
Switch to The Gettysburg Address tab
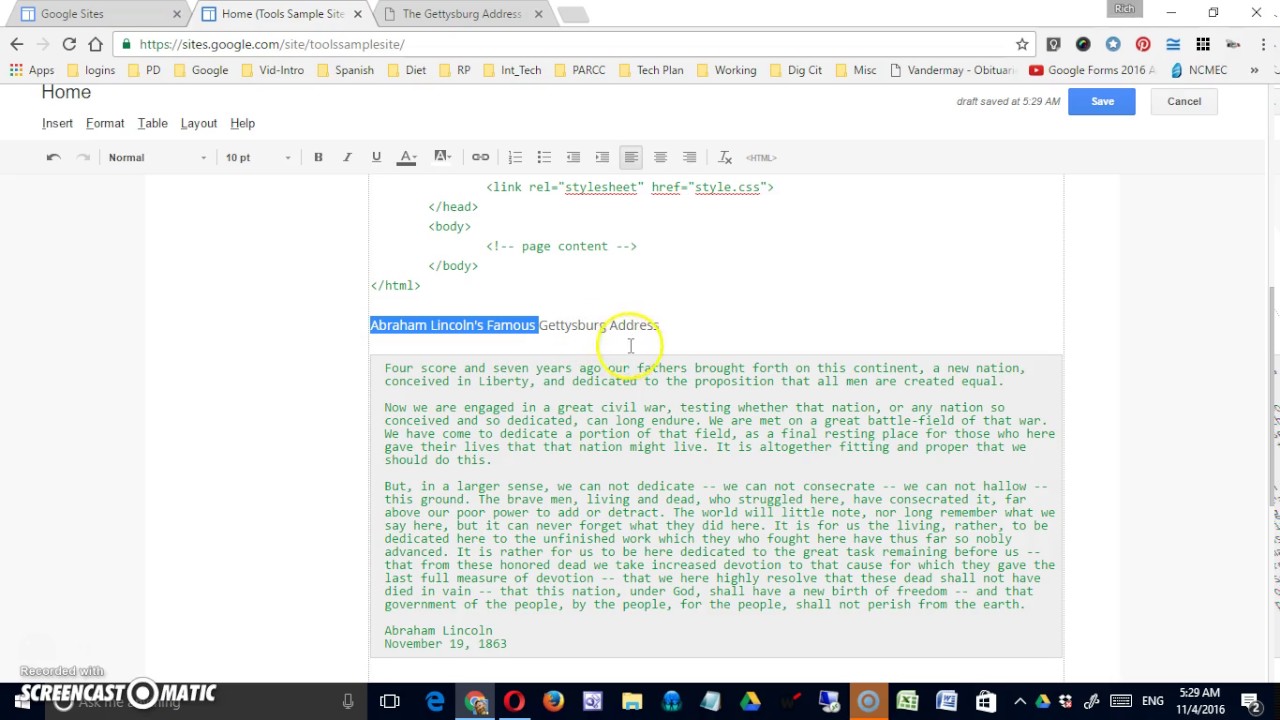point(462,14)
